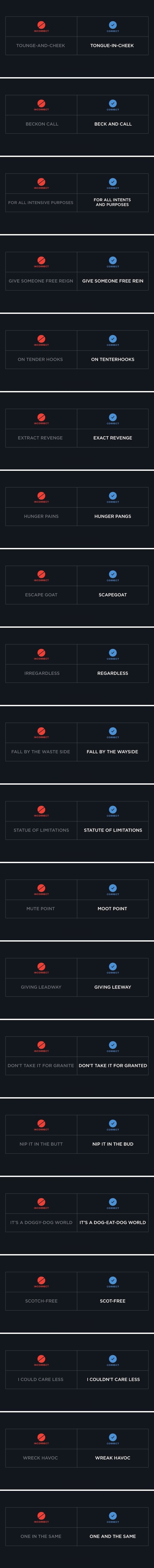Viewport: 154px width, 1568px height.
Task: Select the HUNGER PANGS phrase cell
Action: click(x=113, y=516)
